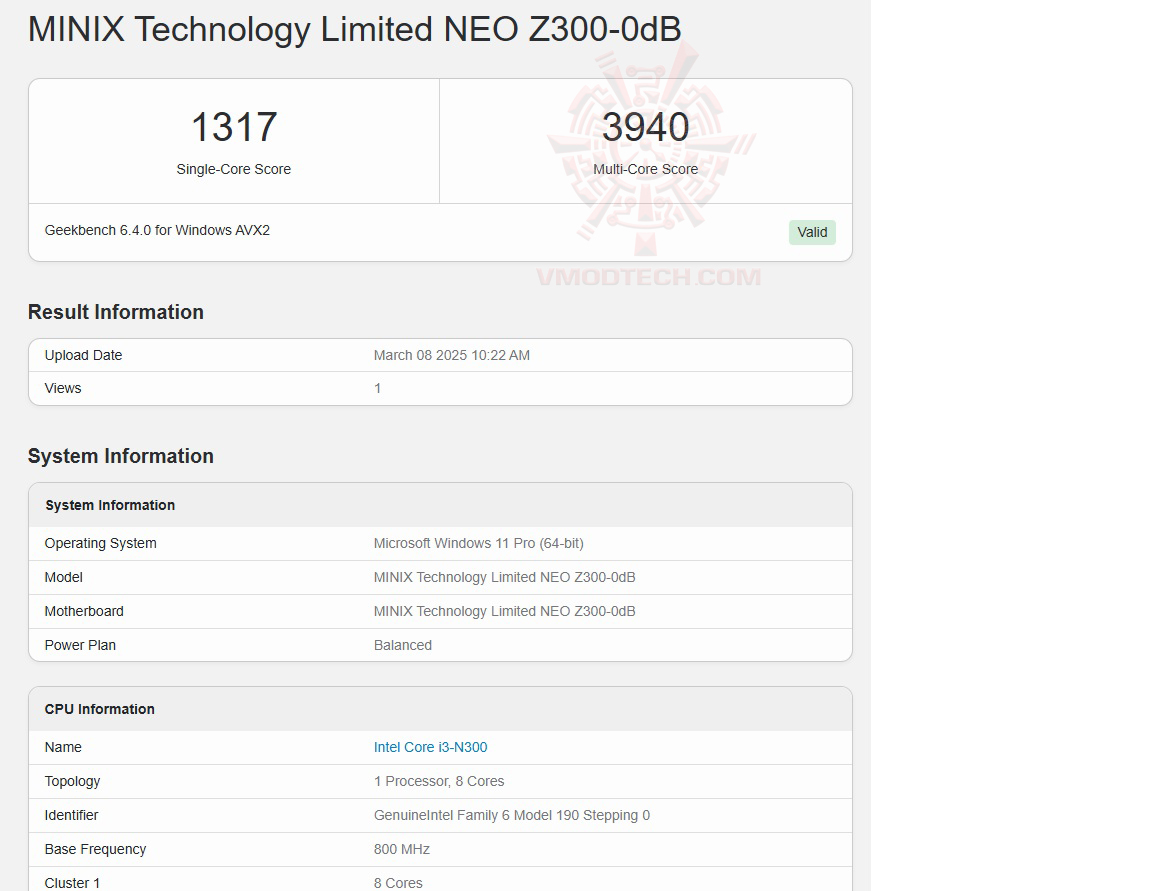Click the 1317 single-core score number
The image size is (1152, 891).
click(x=233, y=127)
